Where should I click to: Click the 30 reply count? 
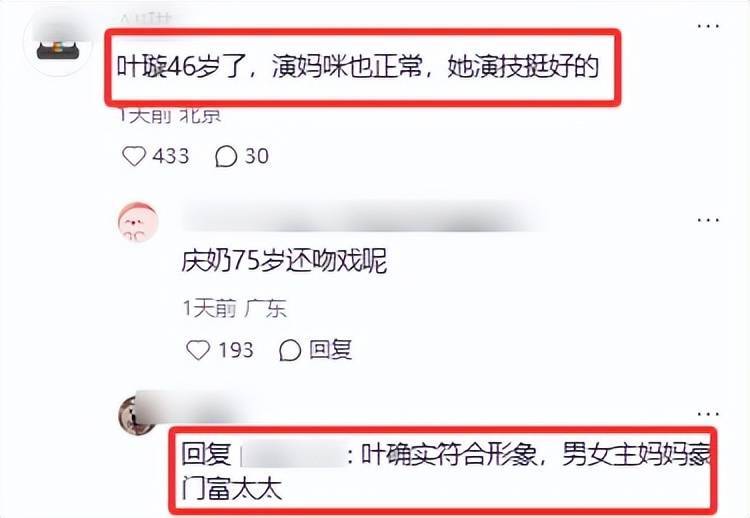(x=257, y=156)
